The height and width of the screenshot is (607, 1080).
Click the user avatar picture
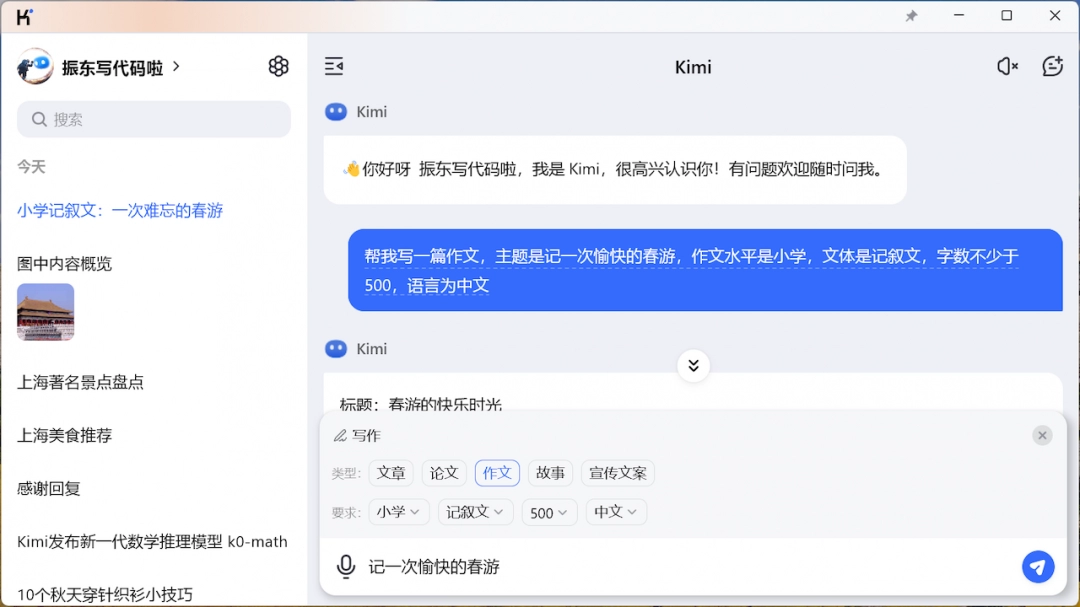34,67
